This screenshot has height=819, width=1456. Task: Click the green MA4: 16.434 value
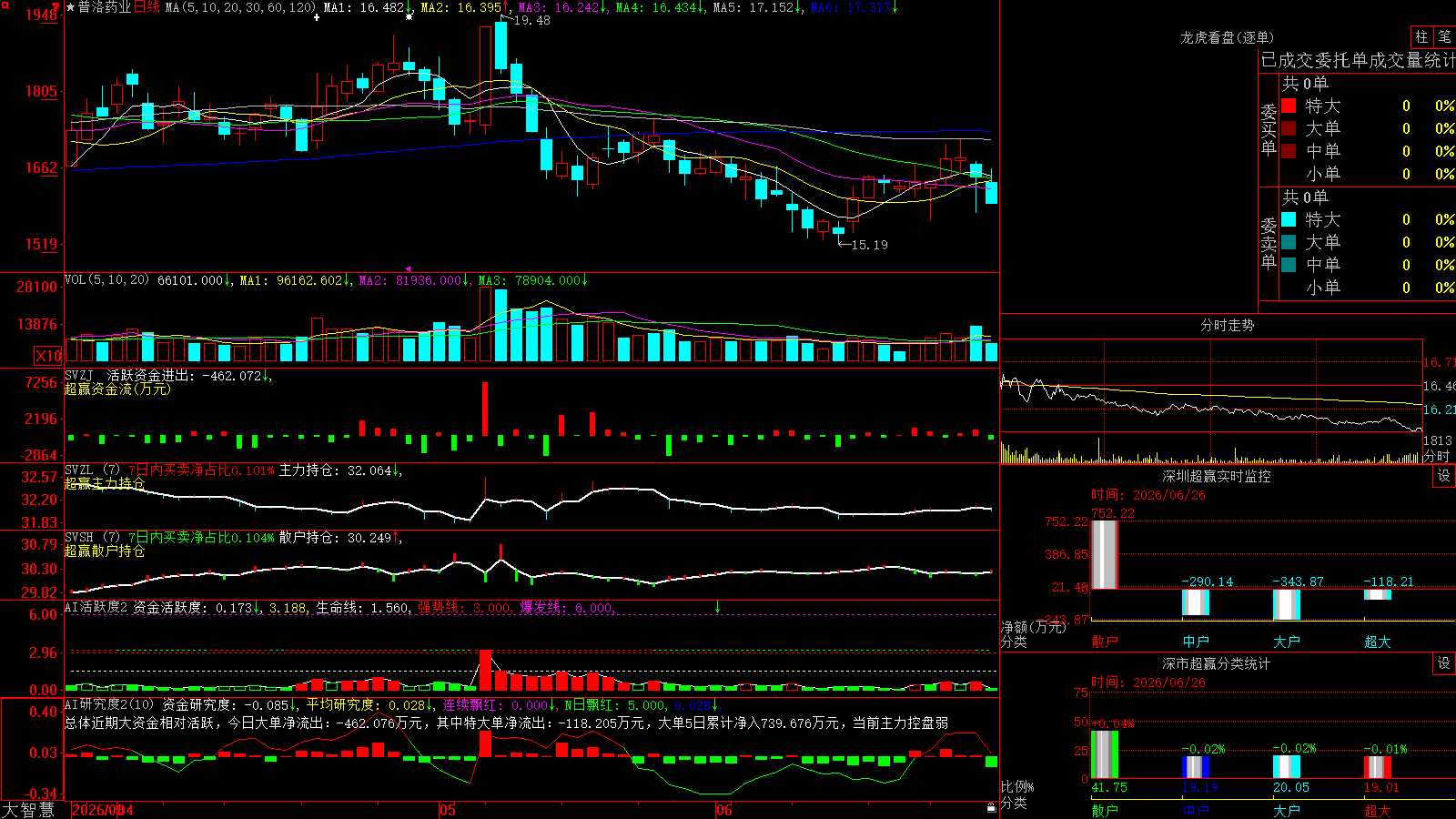[x=656, y=7]
